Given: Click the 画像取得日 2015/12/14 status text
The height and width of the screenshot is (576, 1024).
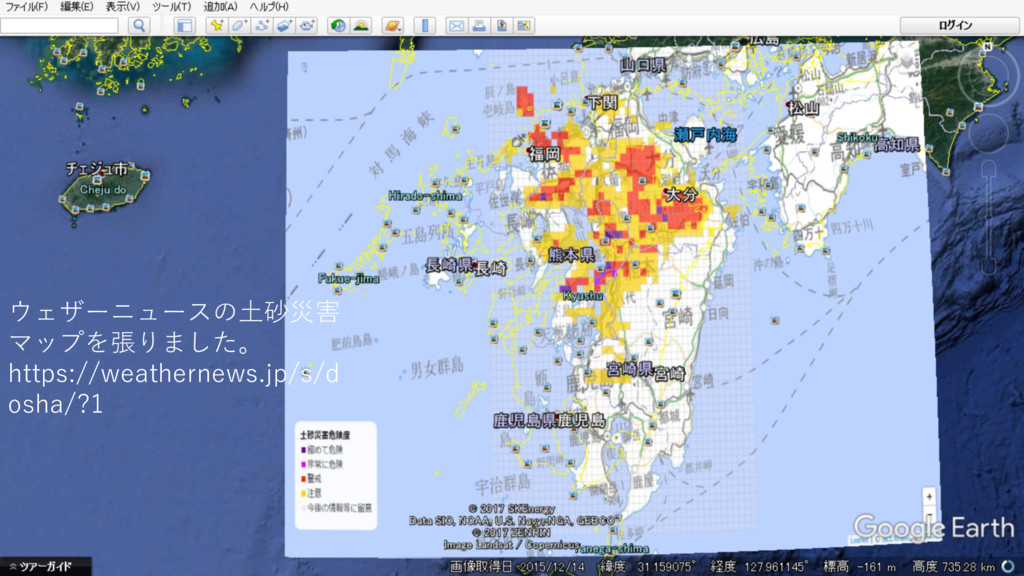Looking at the screenshot, I should tap(517, 566).
